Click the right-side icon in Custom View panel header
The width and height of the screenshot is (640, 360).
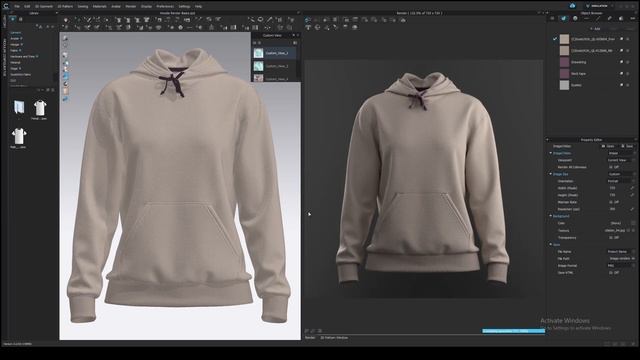point(295,43)
